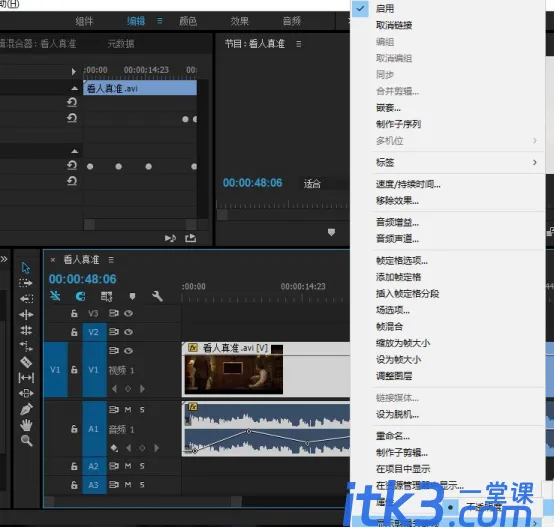Screen dimensions: 554x528
Task: Click timeline timecode 00:00:48:06
Action: click(x=82, y=279)
